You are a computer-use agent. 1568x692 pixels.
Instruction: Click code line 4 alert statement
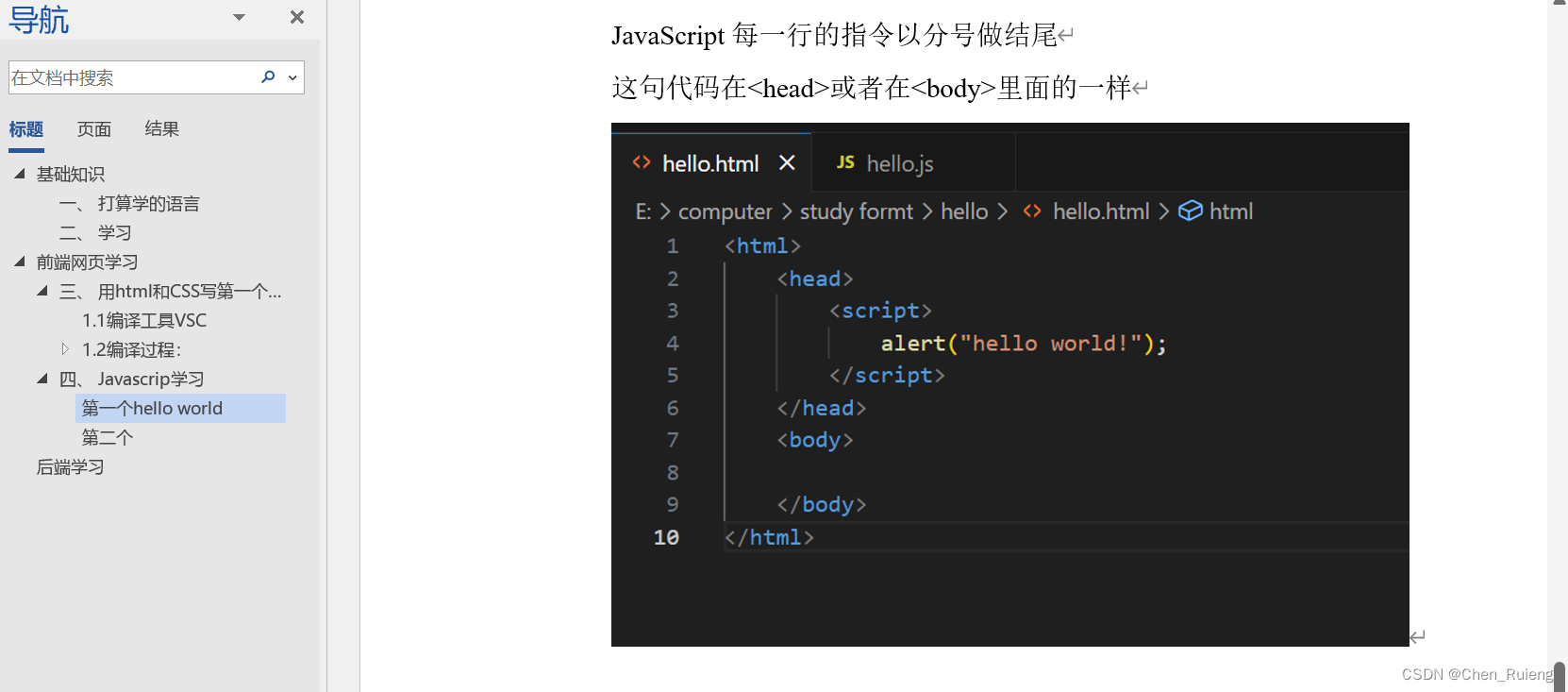coord(1024,344)
